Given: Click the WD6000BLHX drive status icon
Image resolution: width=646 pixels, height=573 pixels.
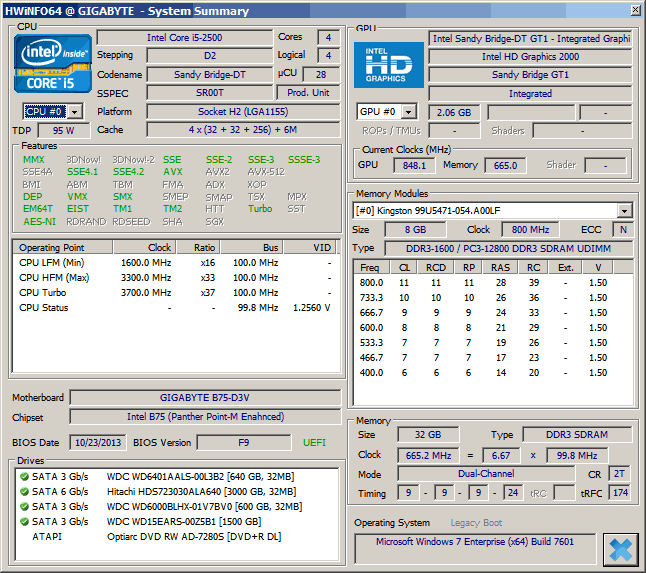Looking at the screenshot, I should (x=24, y=506).
